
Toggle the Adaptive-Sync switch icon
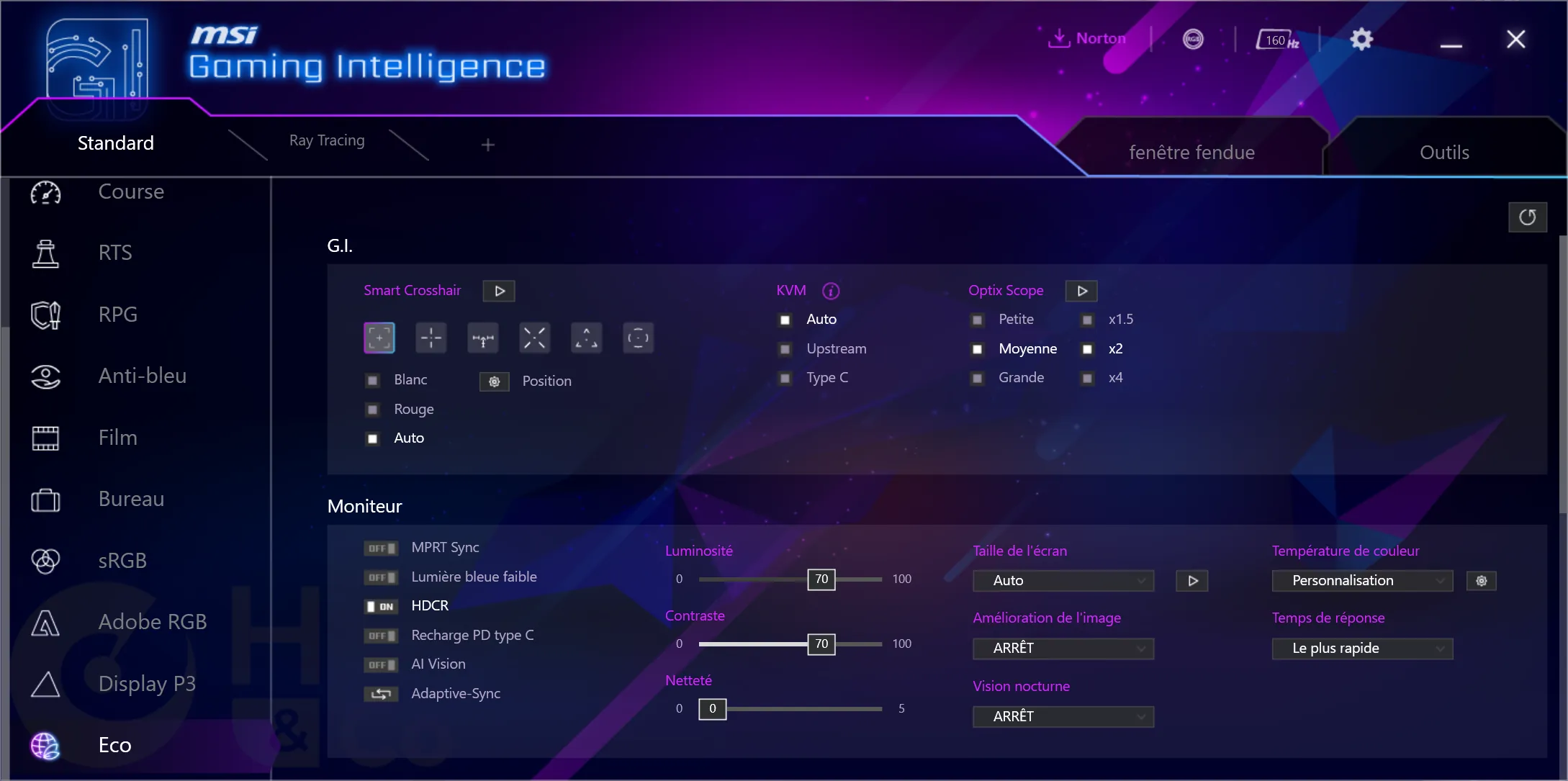[381, 694]
